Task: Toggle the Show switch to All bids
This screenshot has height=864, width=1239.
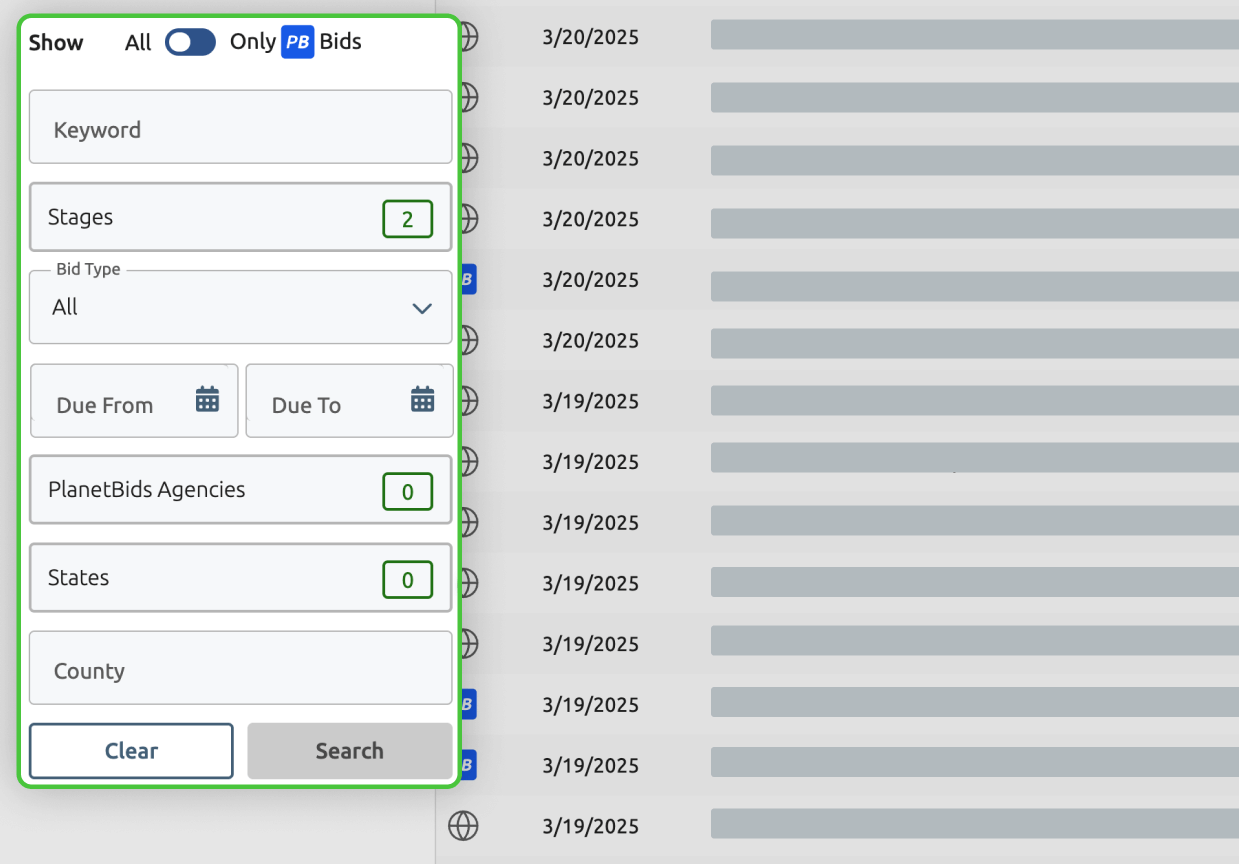Action: click(x=190, y=42)
